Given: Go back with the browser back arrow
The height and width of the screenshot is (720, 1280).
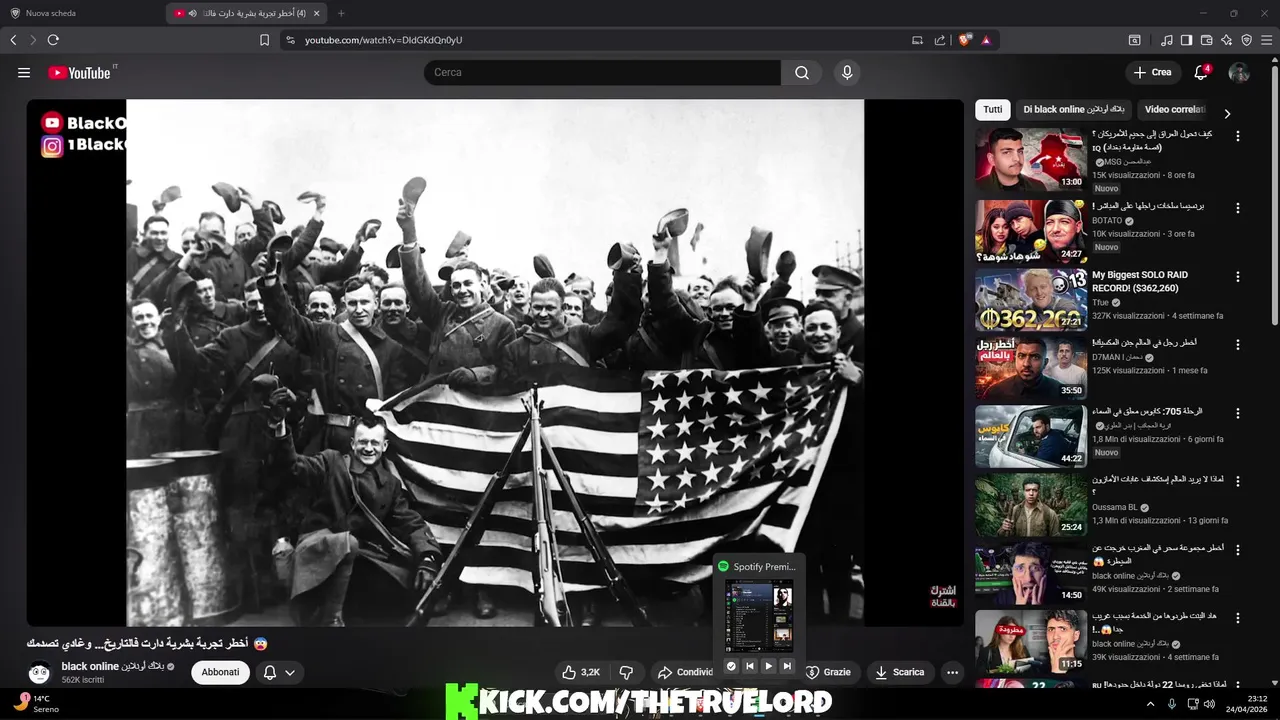Looking at the screenshot, I should point(13,40).
